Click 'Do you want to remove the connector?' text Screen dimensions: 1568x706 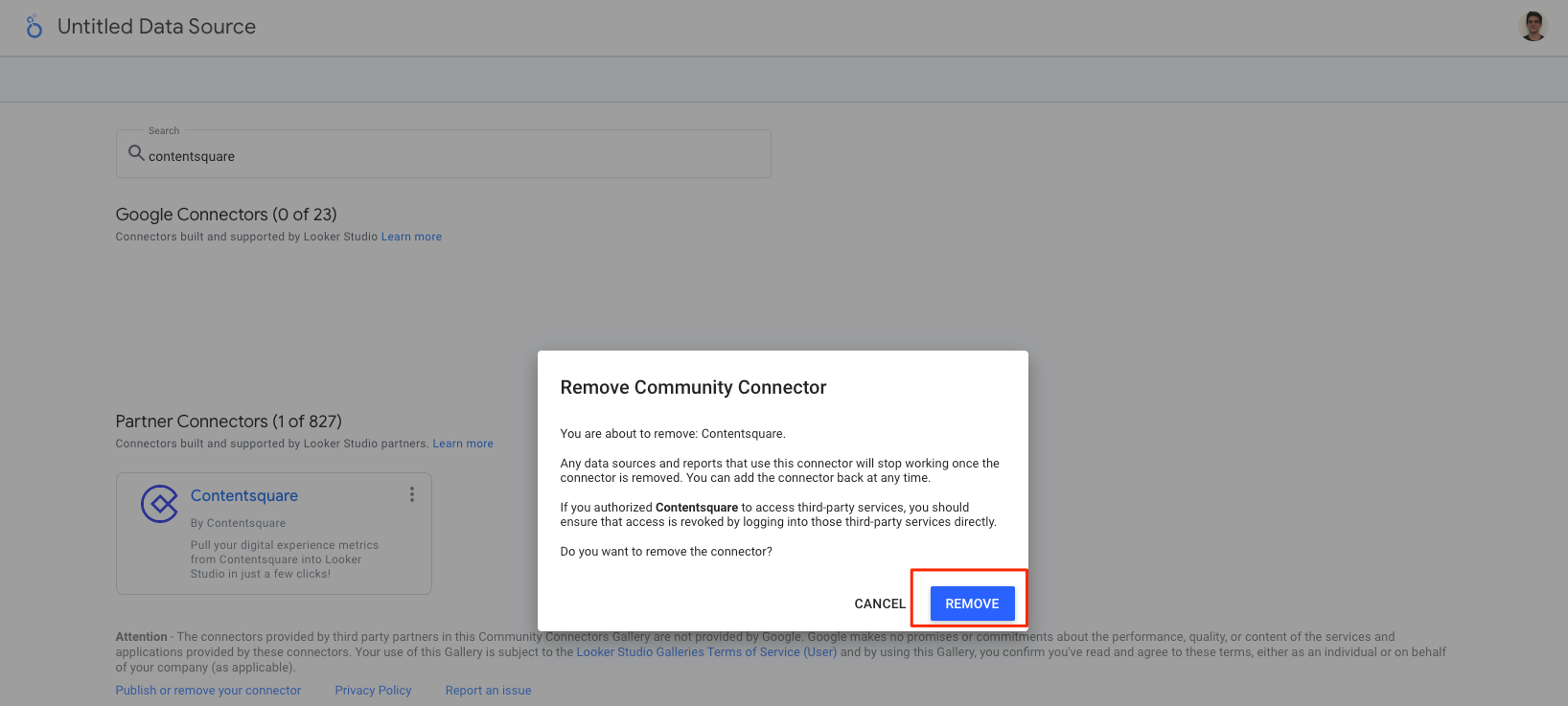pos(666,552)
